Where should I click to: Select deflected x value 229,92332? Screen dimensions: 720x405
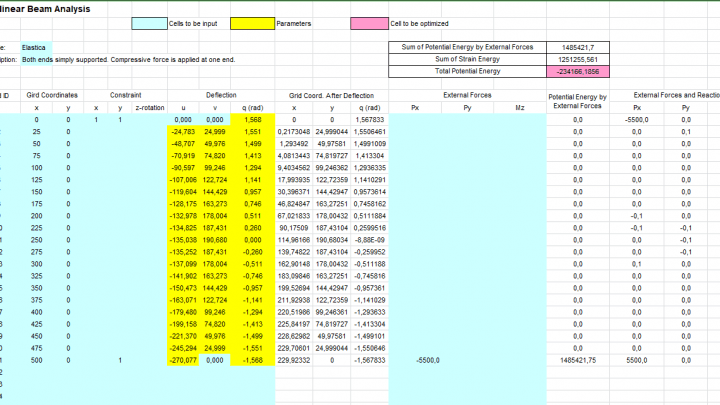294,360
